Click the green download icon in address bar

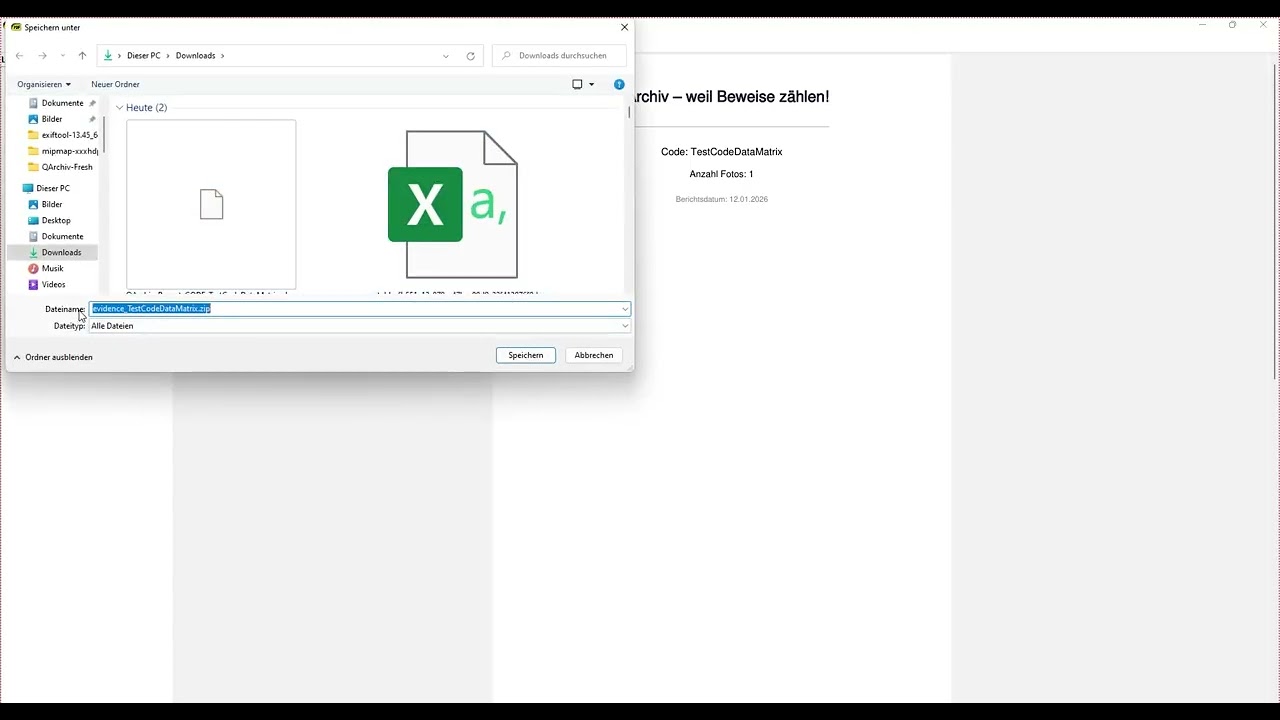(108, 56)
